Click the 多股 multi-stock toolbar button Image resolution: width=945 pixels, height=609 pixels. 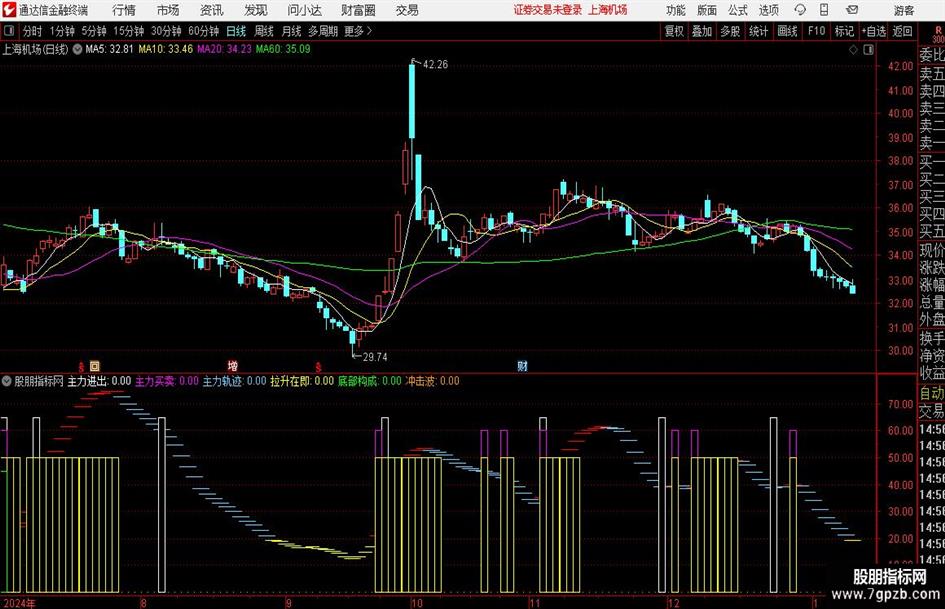pyautogui.click(x=730, y=31)
